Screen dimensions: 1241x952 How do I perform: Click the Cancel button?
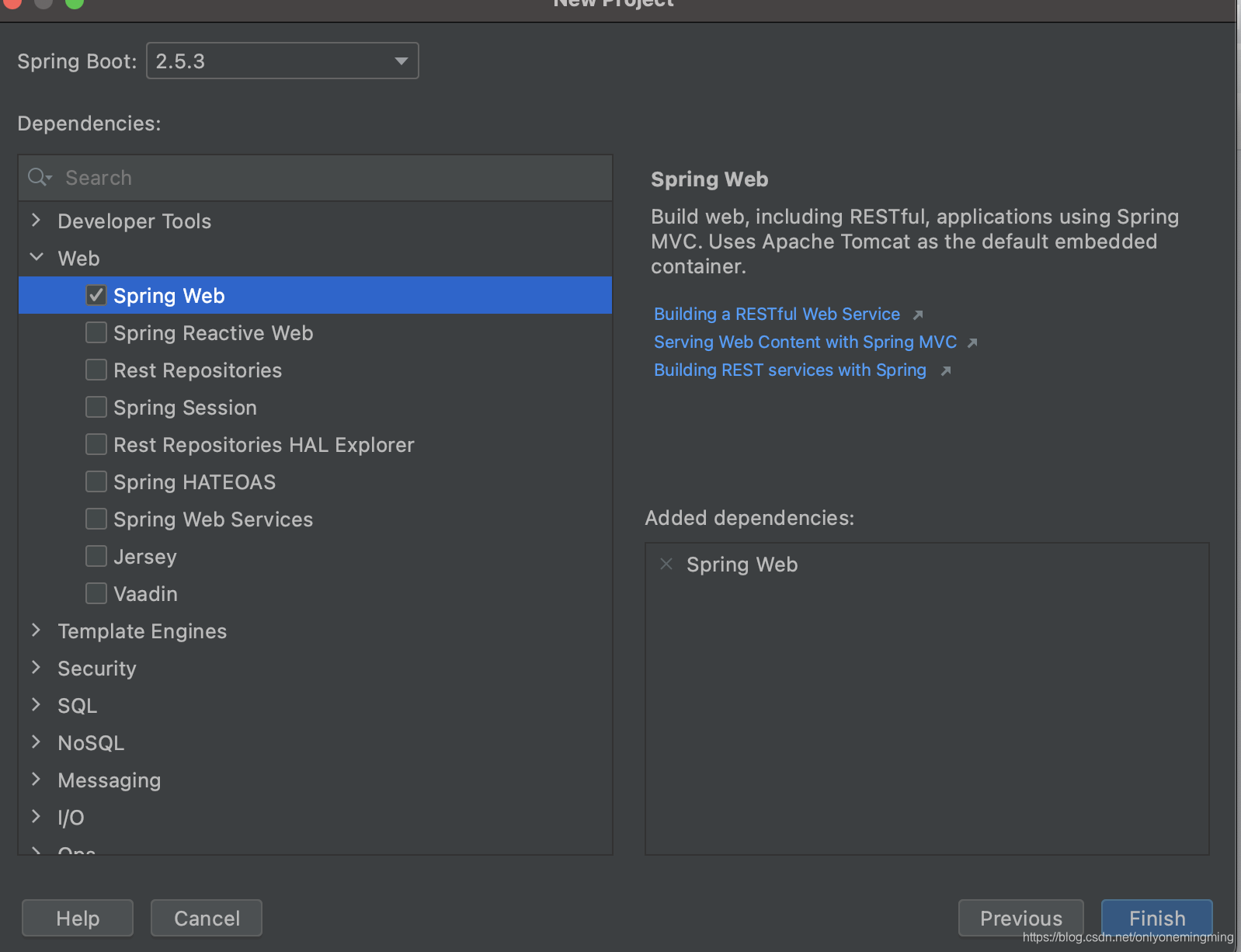[207, 919]
